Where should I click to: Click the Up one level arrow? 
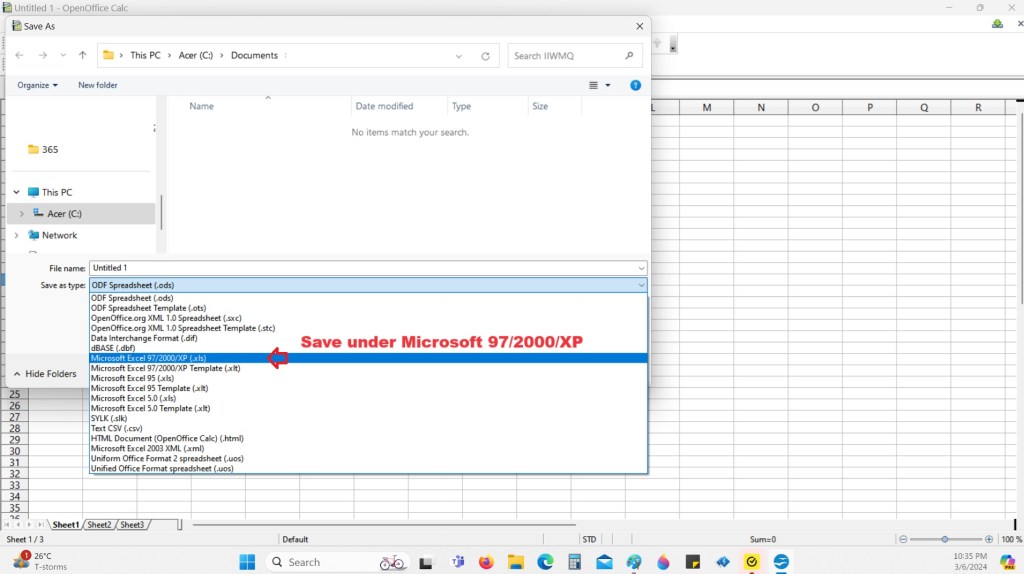click(82, 56)
